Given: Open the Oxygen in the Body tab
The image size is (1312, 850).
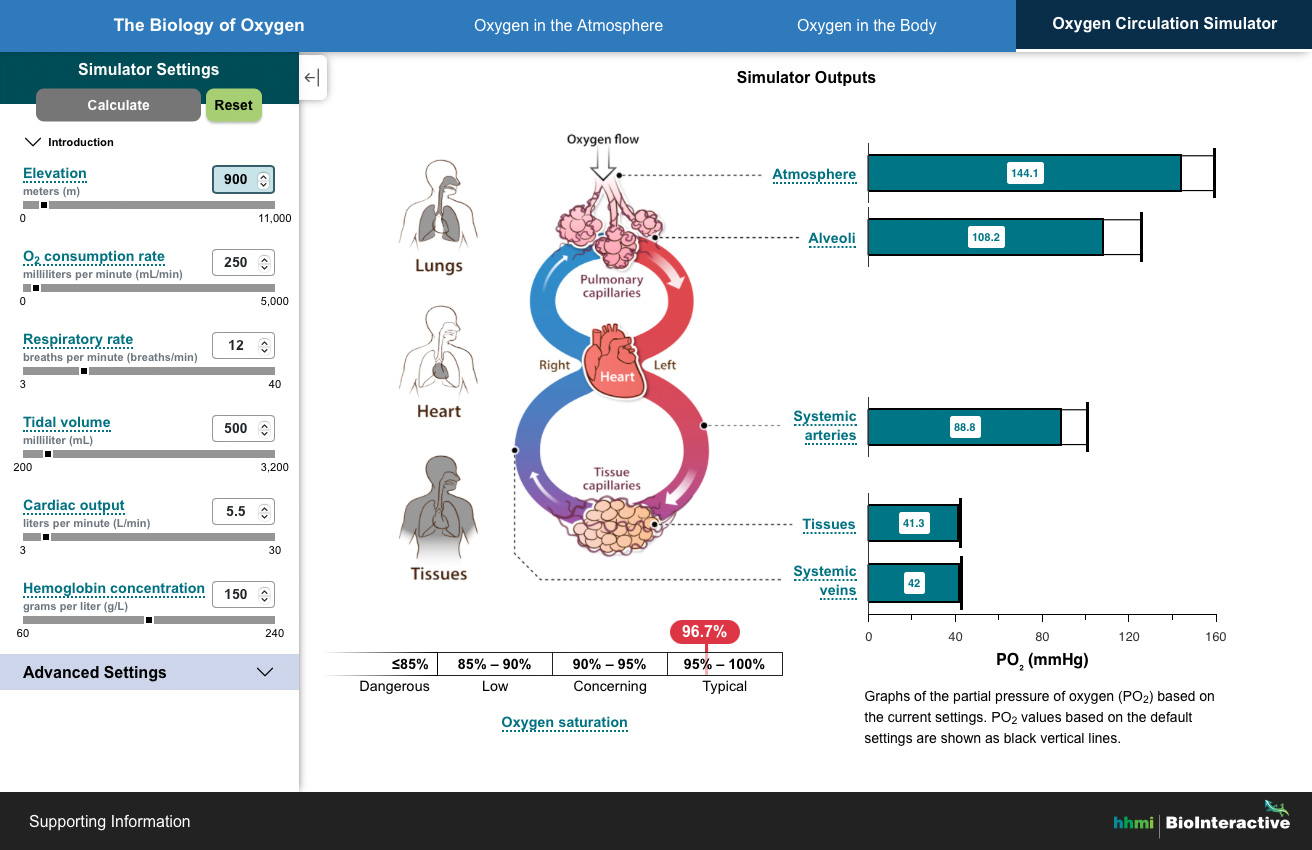Looking at the screenshot, I should coord(866,25).
